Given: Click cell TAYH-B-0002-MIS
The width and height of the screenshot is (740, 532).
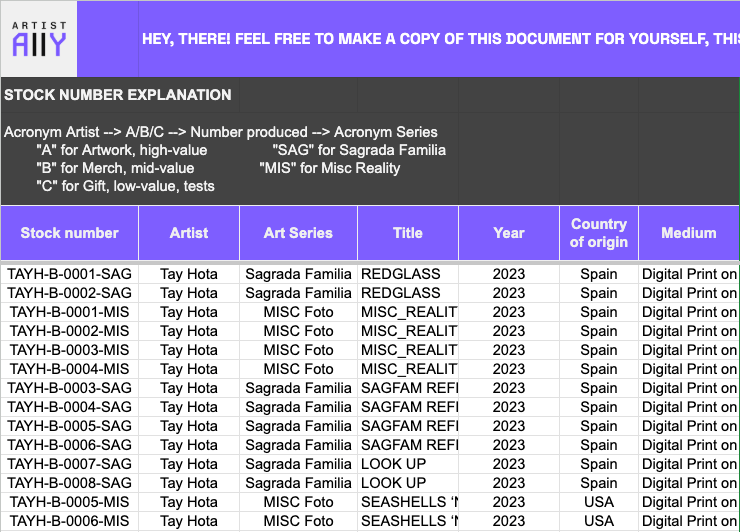Looking at the screenshot, I should point(69,331).
